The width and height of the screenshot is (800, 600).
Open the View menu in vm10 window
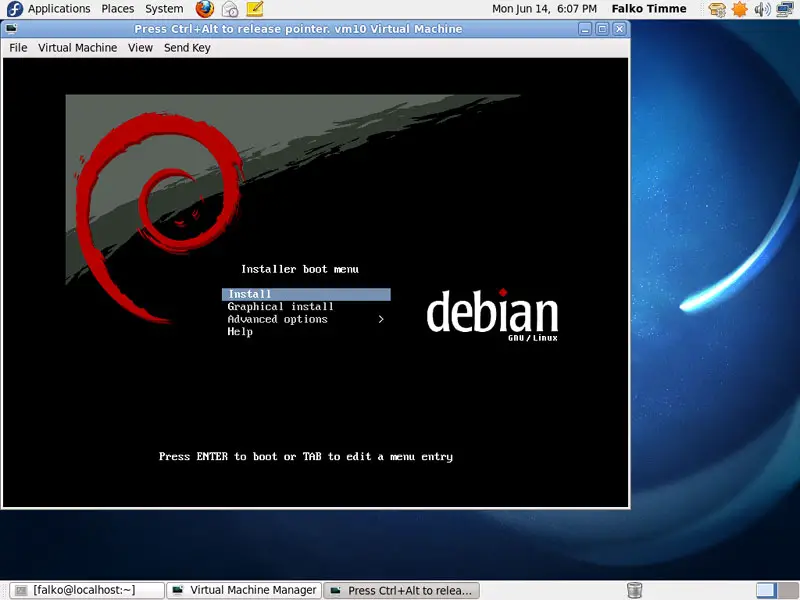pyautogui.click(x=140, y=48)
